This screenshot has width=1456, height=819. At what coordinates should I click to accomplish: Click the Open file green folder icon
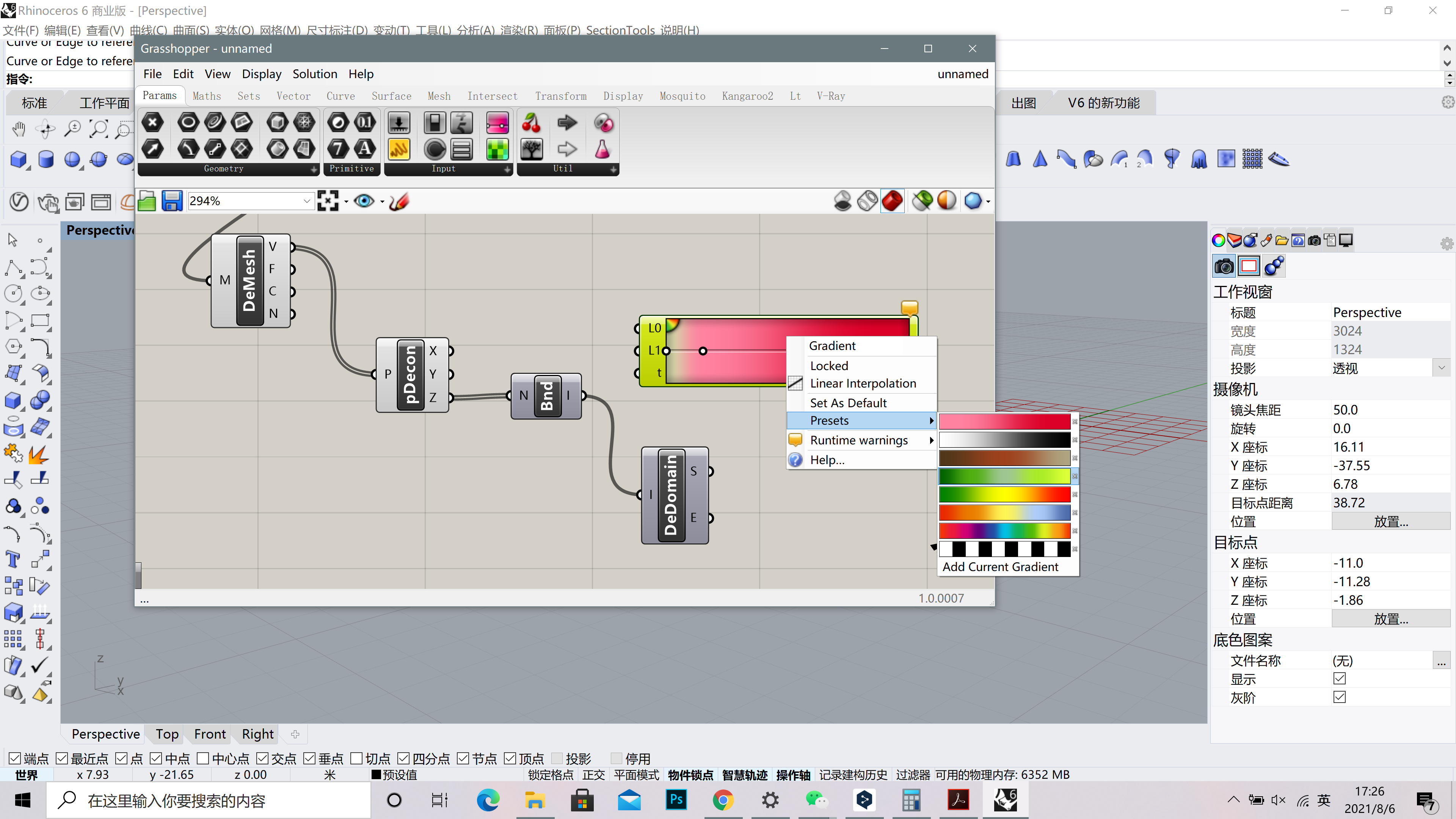click(147, 201)
